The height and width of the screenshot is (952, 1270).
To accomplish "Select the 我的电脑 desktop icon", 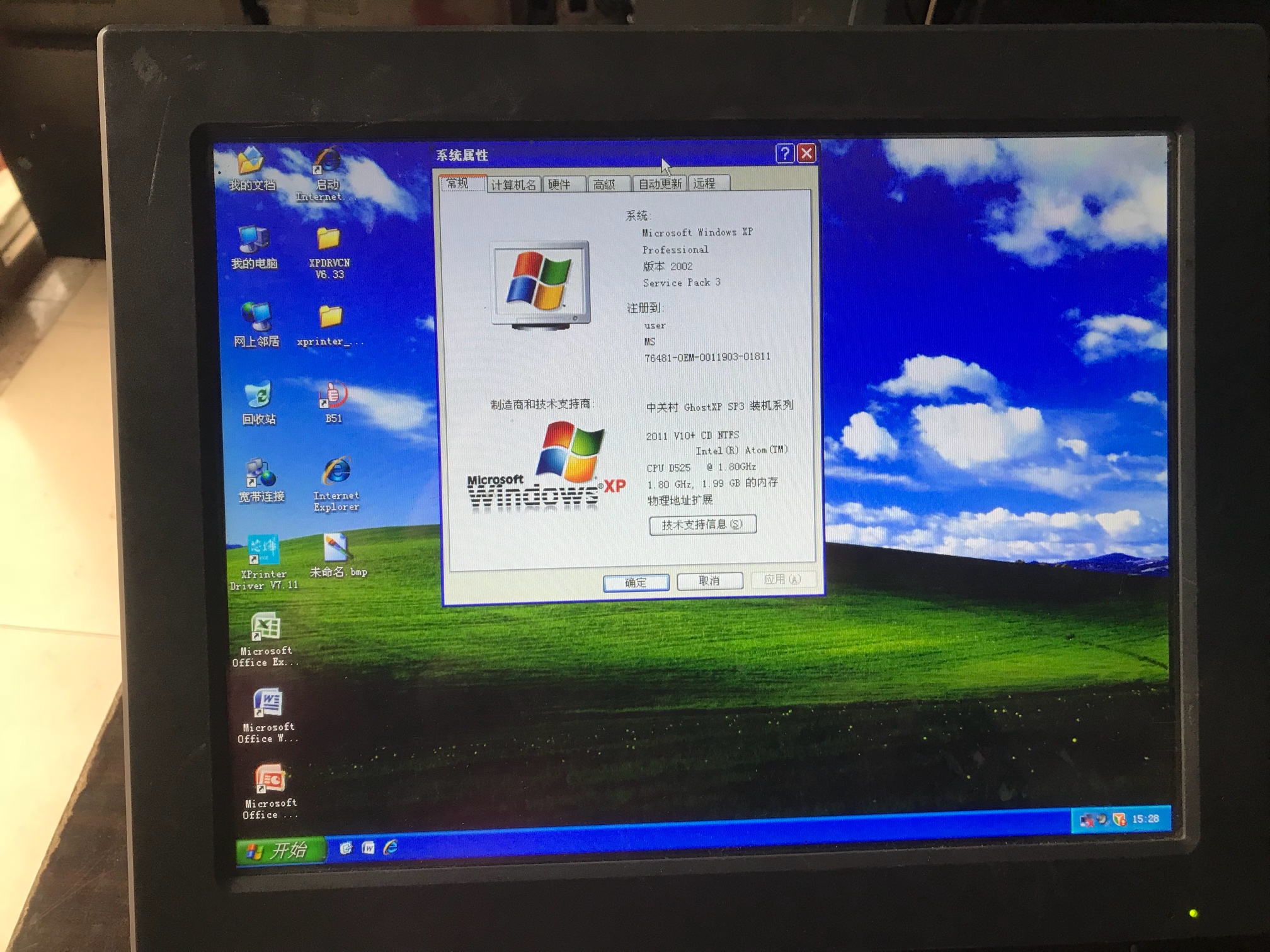I will point(253,247).
